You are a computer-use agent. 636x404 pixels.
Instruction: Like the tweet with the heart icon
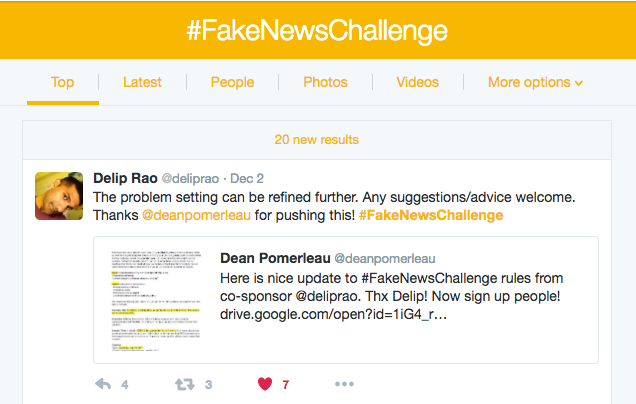point(265,384)
